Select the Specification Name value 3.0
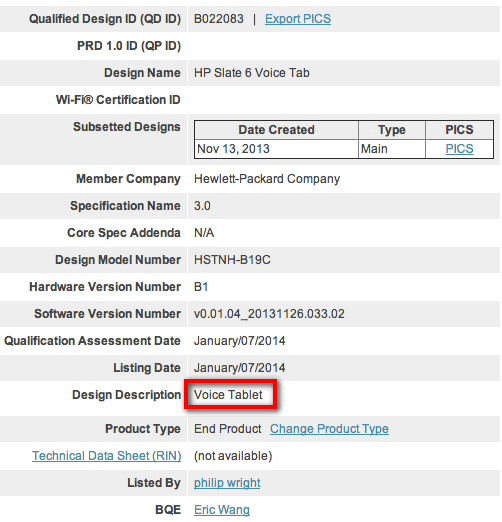This screenshot has height=522, width=502. coord(202,206)
